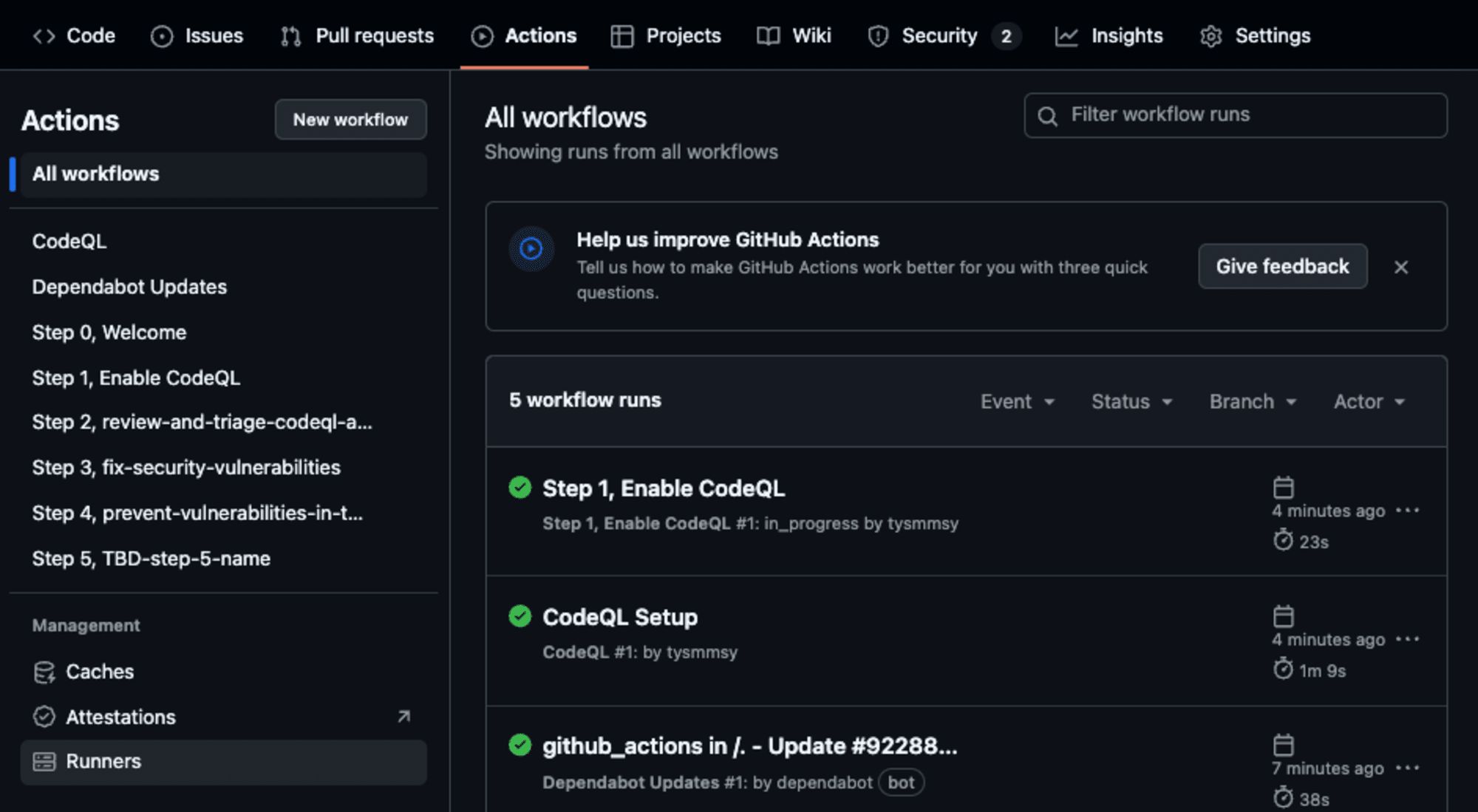Click the New workflow button
This screenshot has width=1478, height=812.
350,120
